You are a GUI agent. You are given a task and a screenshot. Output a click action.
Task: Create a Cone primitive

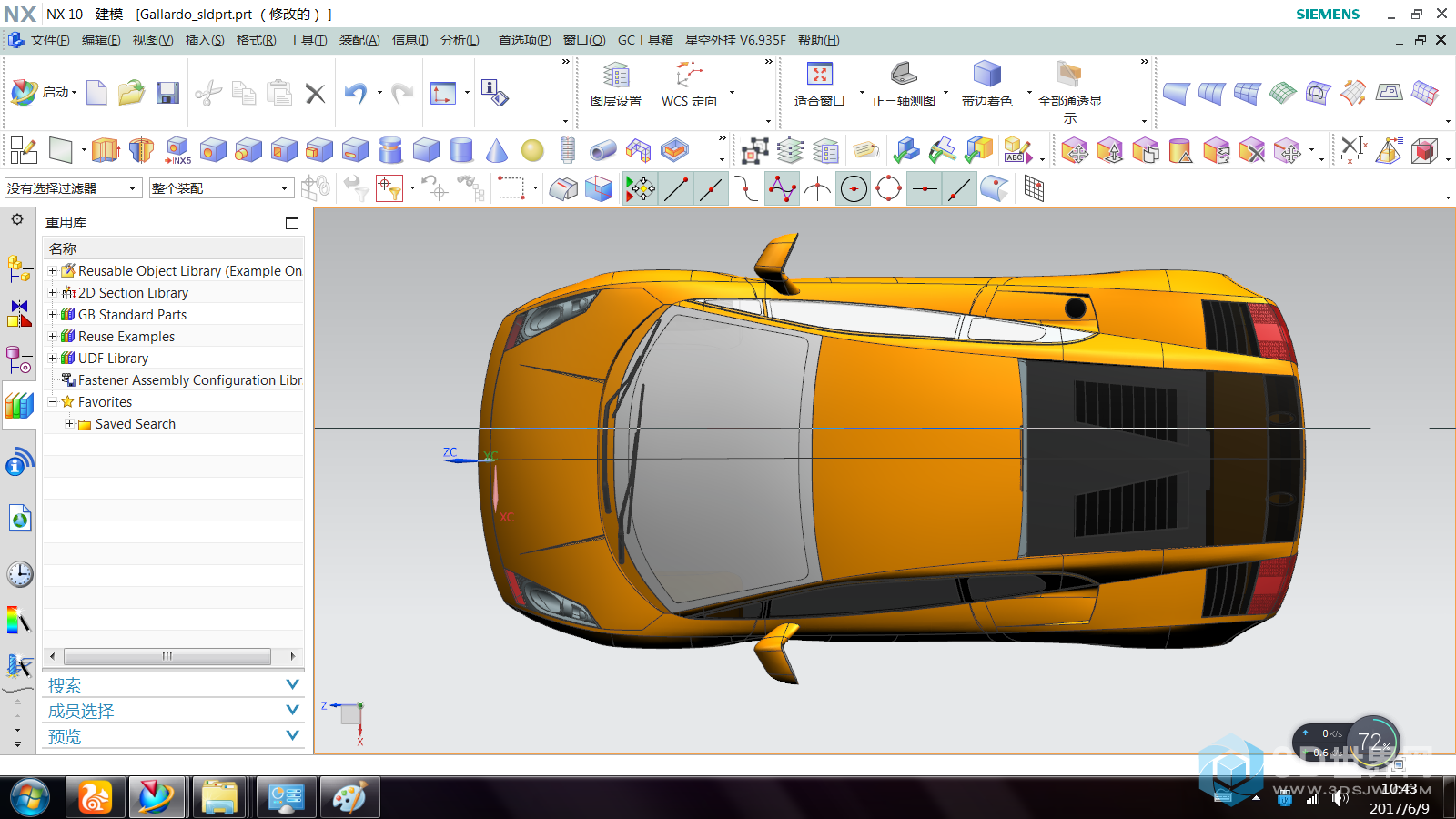pyautogui.click(x=497, y=150)
